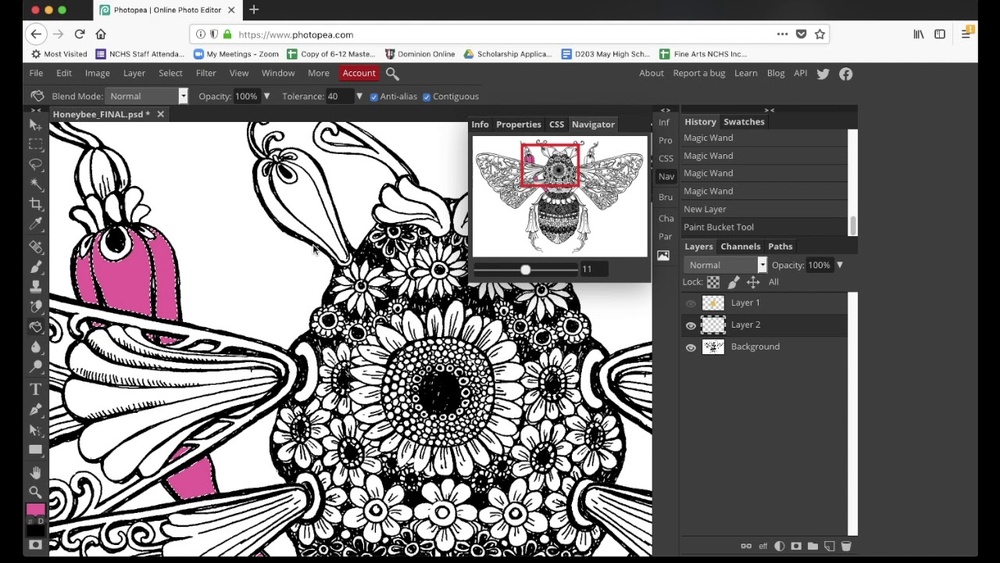The image size is (1000, 563).
Task: Delete layer with trash icon
Action: pyautogui.click(x=846, y=546)
